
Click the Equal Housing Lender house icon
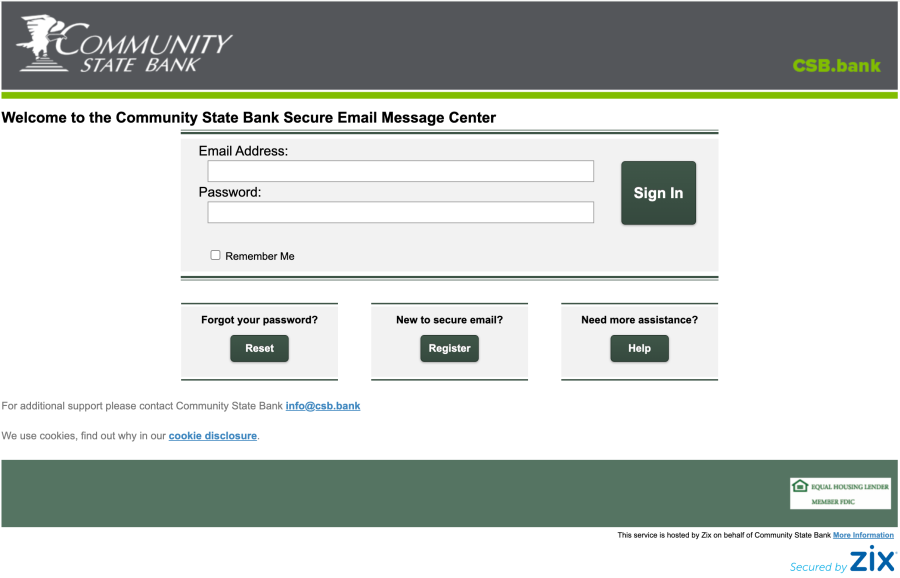pyautogui.click(x=800, y=487)
